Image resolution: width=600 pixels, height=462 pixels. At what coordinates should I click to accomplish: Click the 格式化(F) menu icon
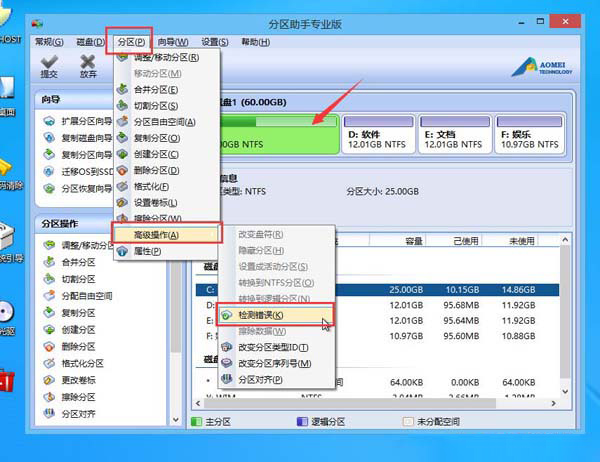tap(122, 186)
